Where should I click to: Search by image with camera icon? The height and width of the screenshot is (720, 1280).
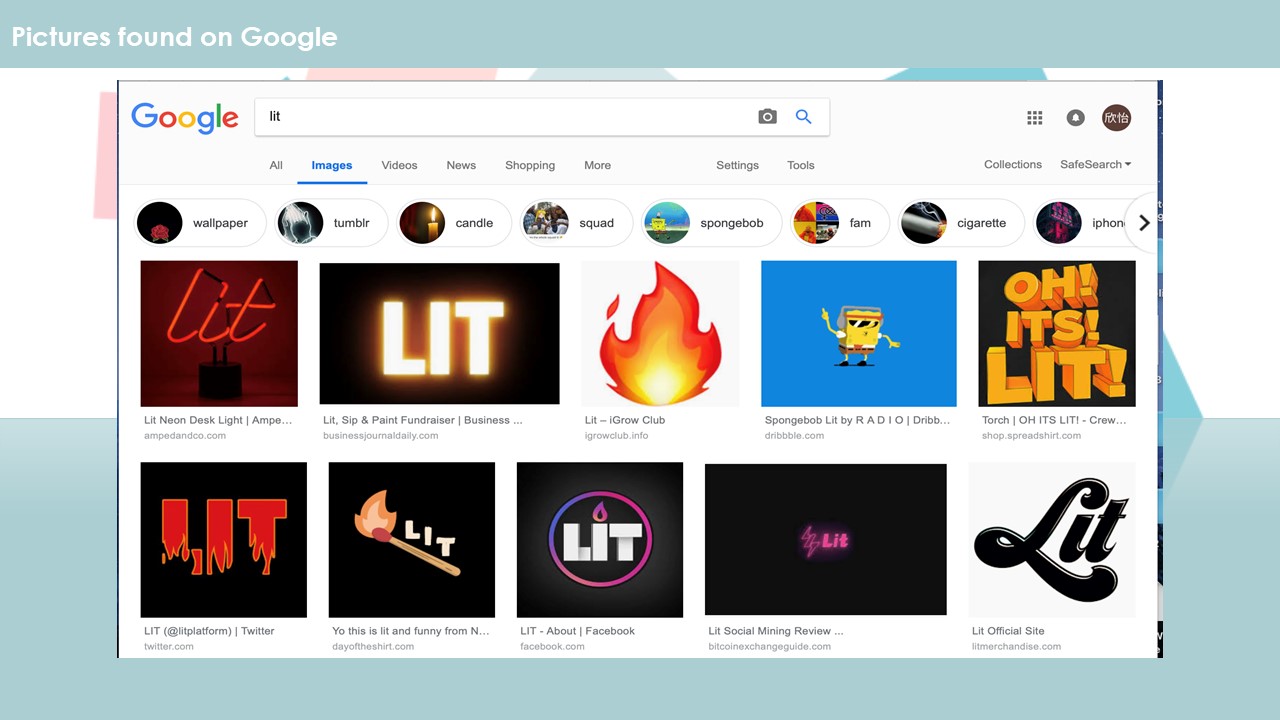click(767, 116)
